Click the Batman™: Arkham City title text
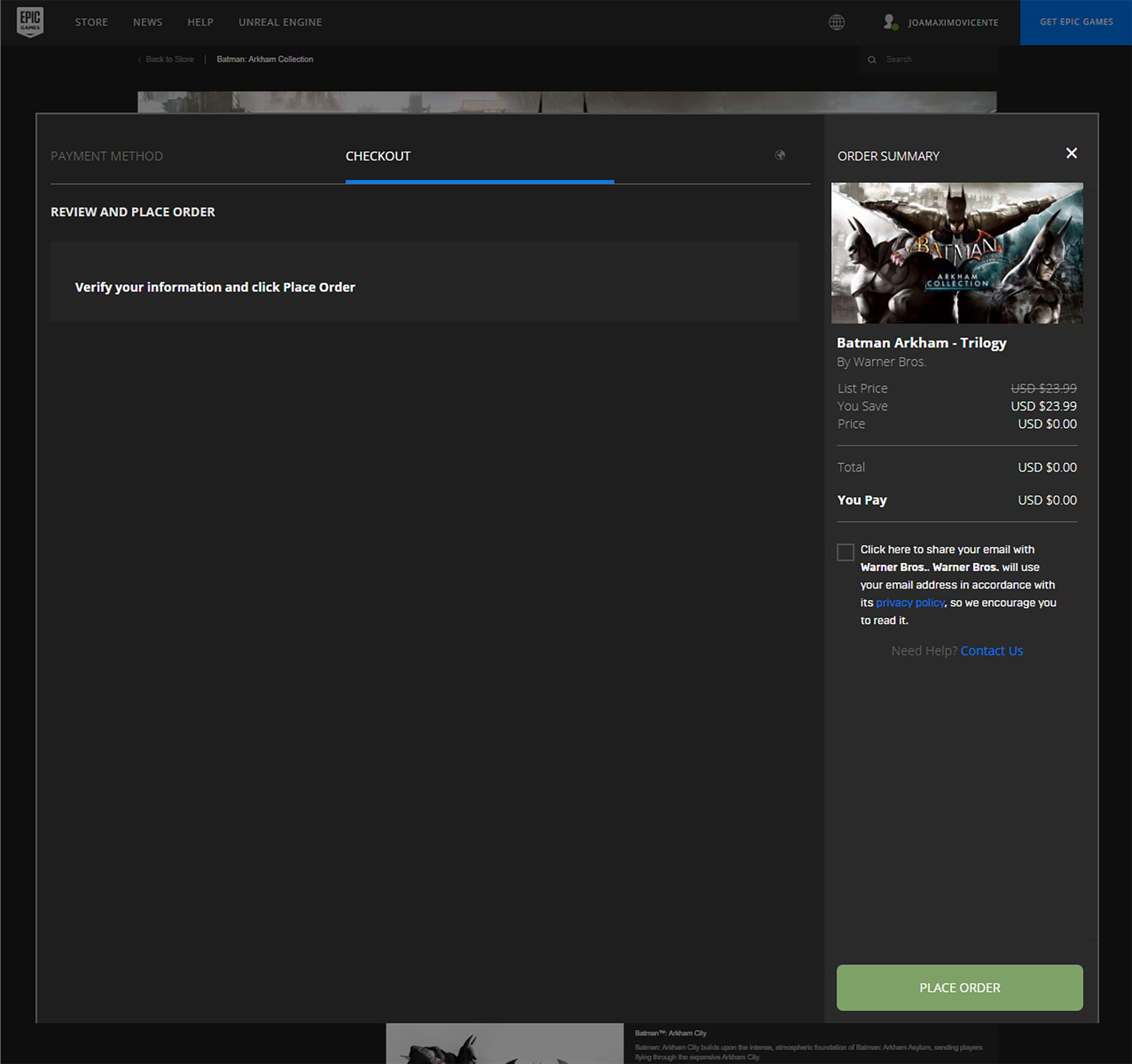 (x=670, y=1032)
